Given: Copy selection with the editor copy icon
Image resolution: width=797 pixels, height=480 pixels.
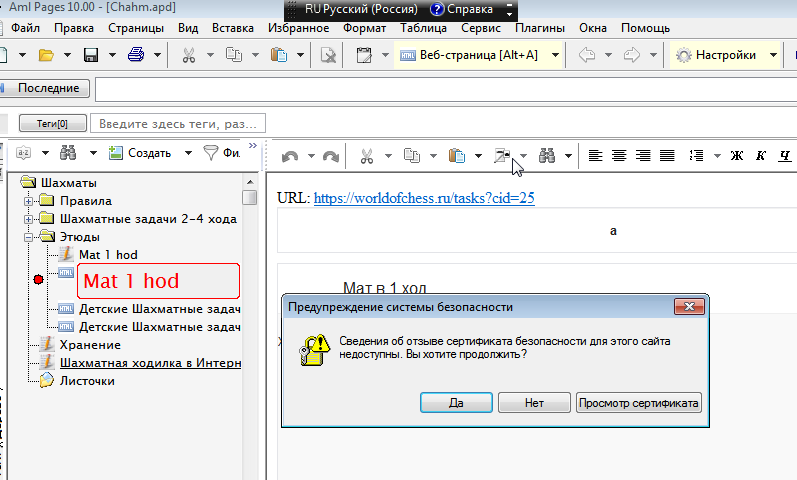Looking at the screenshot, I should (412, 156).
